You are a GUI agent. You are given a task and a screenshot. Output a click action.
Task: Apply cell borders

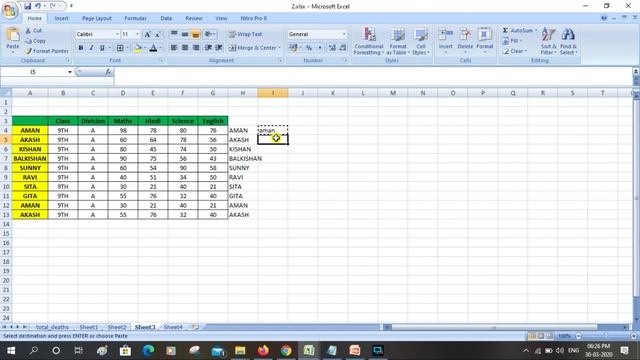120,48
